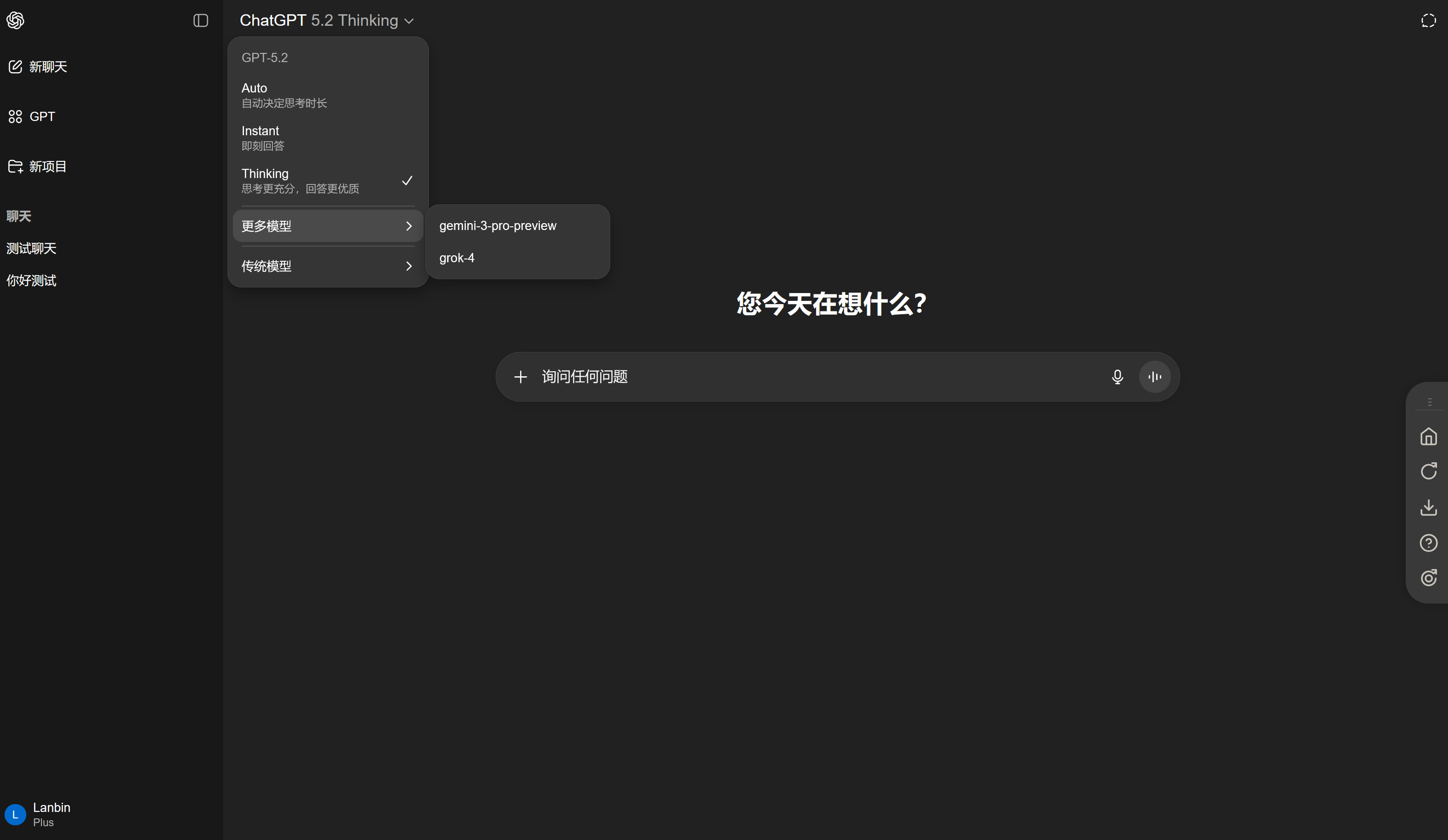Open the 测试聊天 conversation
This screenshot has height=840, width=1448.
[32, 248]
